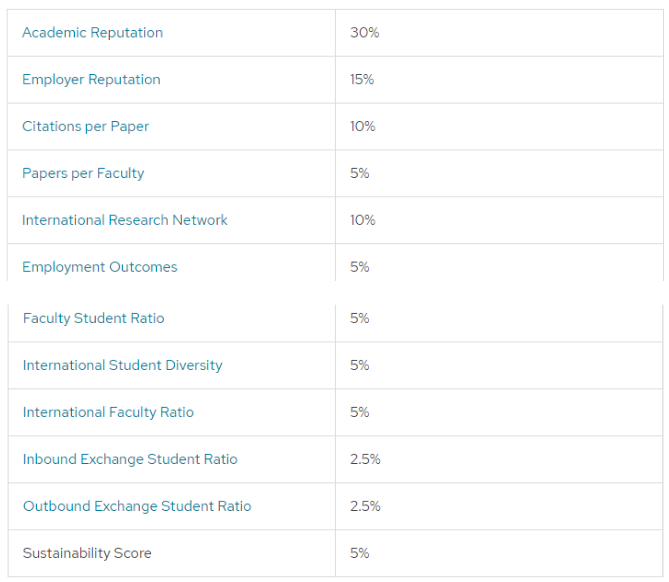Click the 15% weighting value
The height and width of the screenshot is (582, 669).
click(x=362, y=79)
